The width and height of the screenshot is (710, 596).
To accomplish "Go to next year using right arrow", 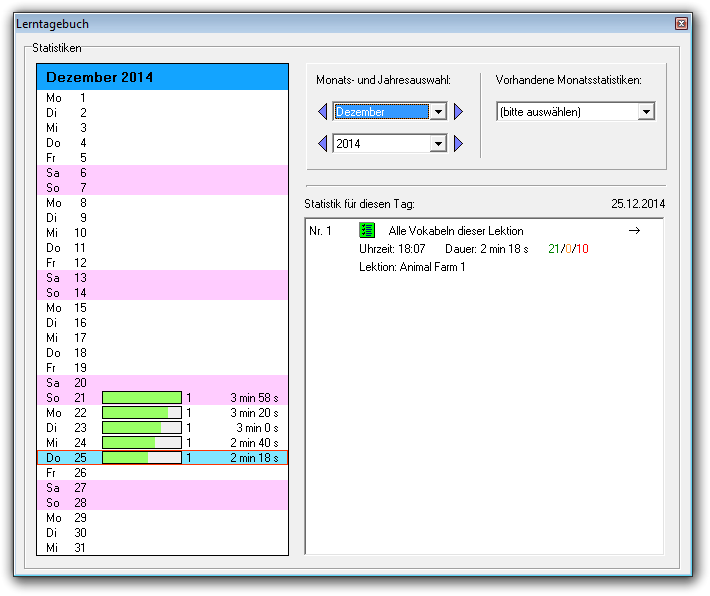I will [458, 144].
